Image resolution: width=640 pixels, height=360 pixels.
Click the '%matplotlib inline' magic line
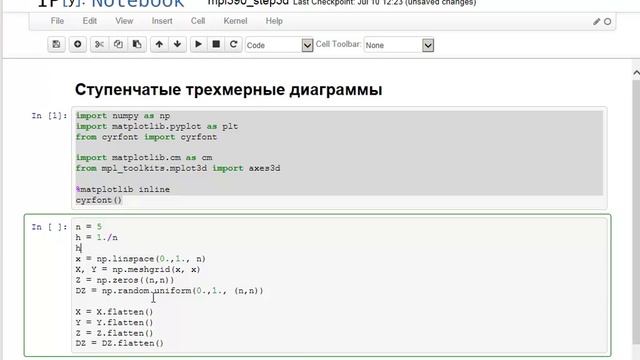coord(122,189)
